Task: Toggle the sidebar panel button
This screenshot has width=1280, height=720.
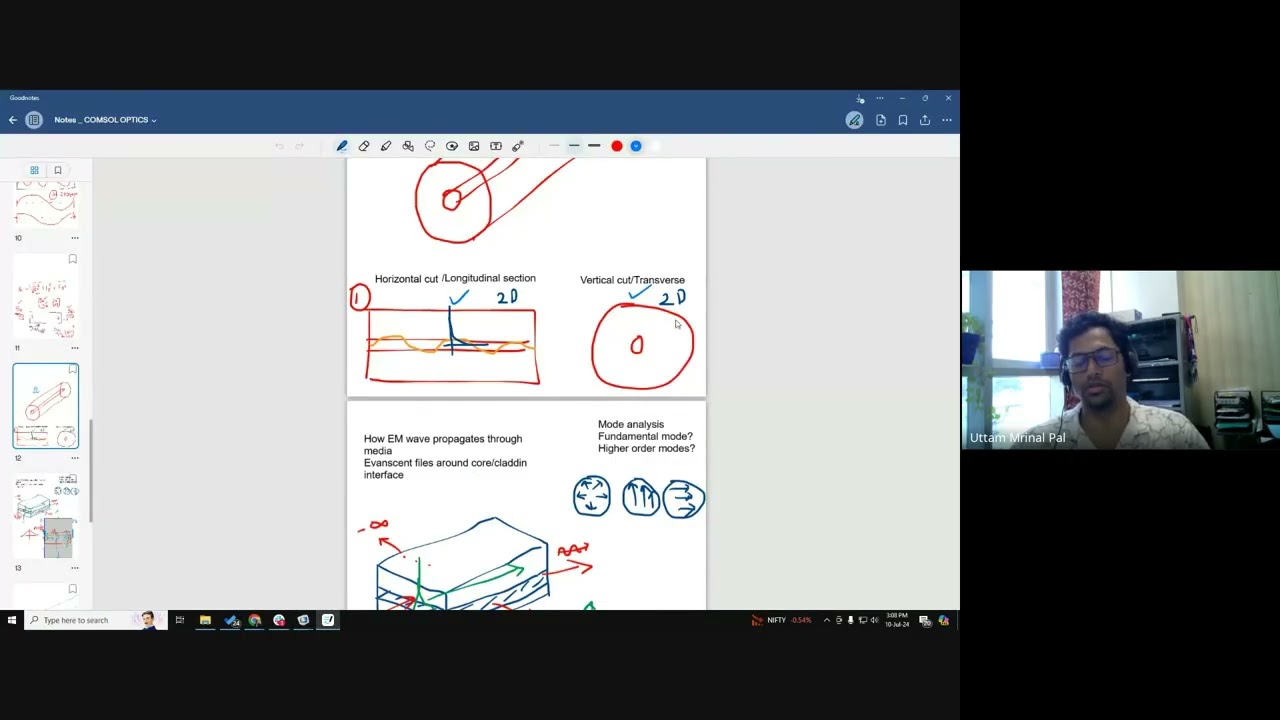Action: point(34,120)
